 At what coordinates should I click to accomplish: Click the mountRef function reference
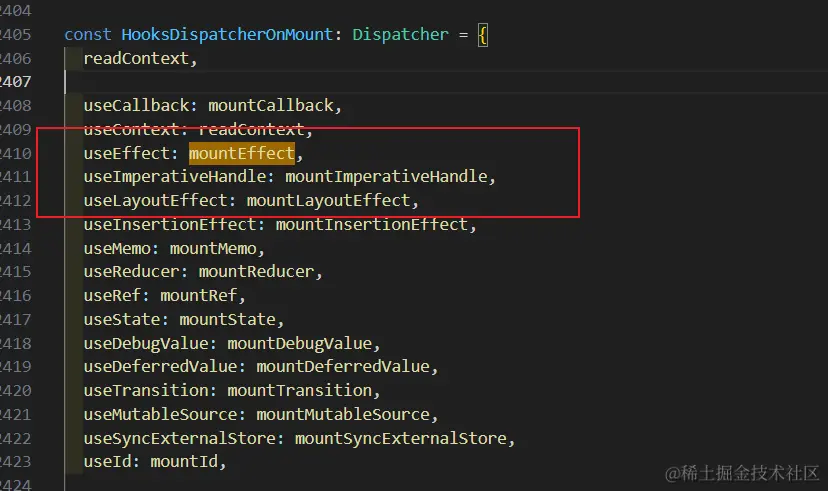point(199,296)
